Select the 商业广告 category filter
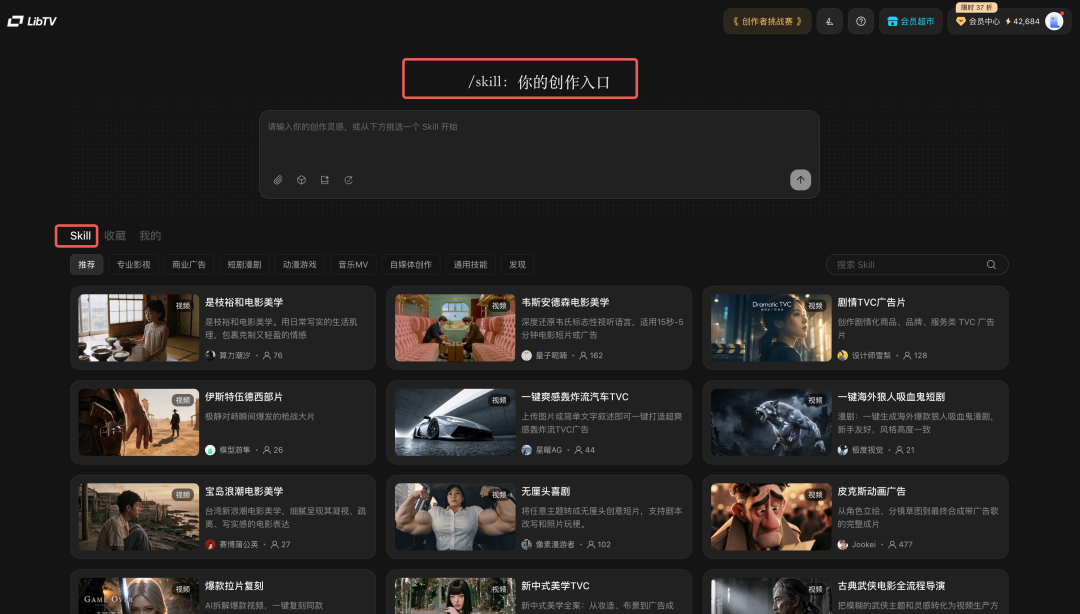 click(x=189, y=265)
